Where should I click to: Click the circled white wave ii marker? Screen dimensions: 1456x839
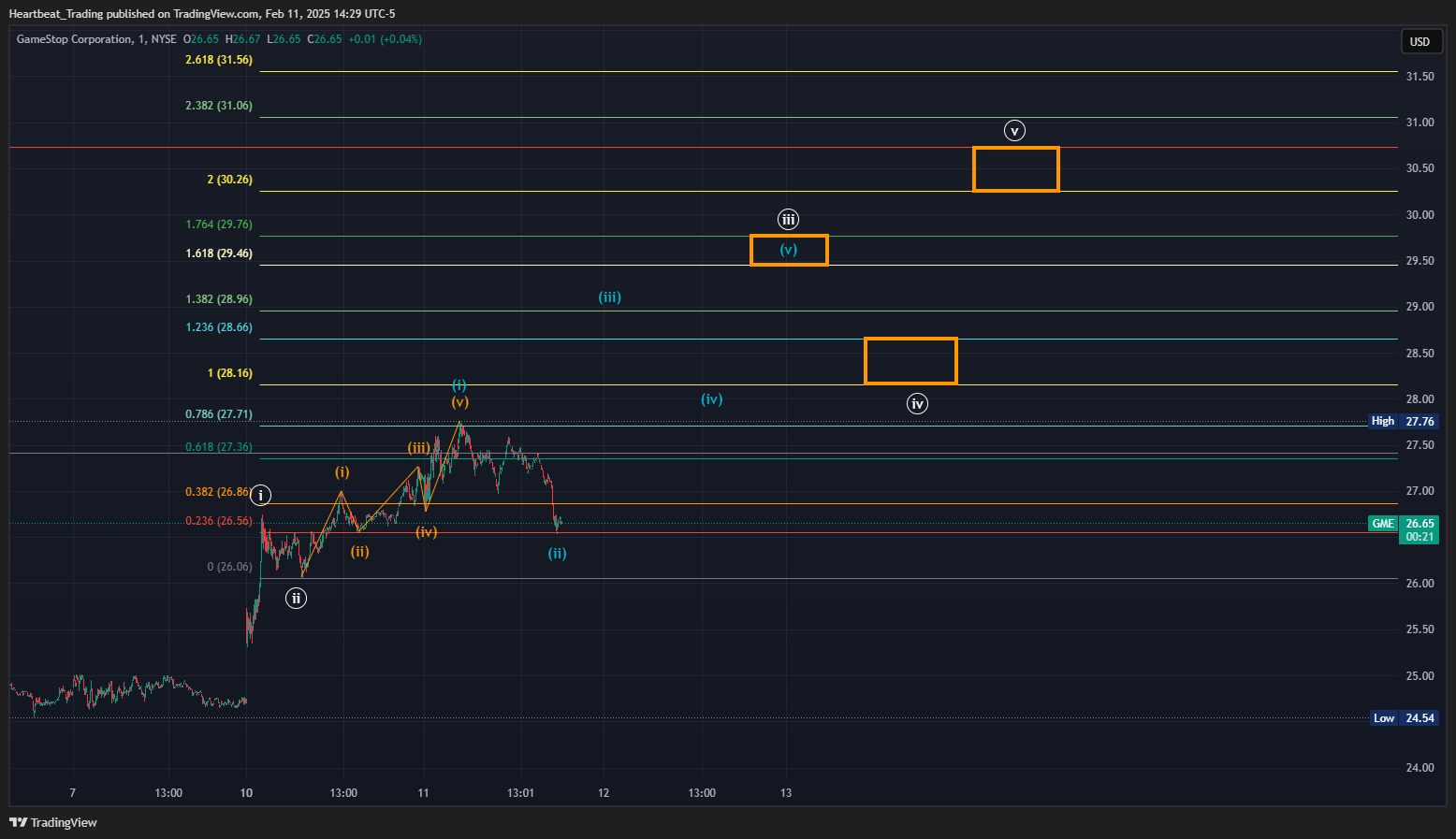[x=296, y=598]
